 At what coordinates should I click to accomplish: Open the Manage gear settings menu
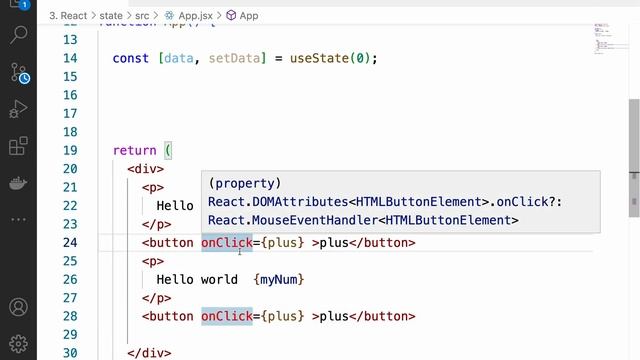(x=18, y=344)
